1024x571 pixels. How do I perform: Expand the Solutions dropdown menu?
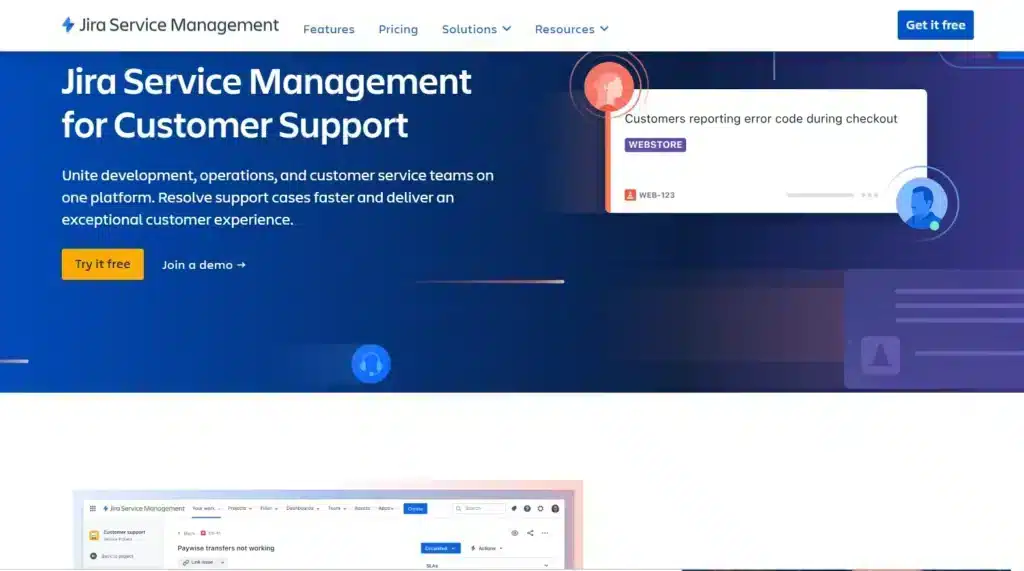click(476, 29)
